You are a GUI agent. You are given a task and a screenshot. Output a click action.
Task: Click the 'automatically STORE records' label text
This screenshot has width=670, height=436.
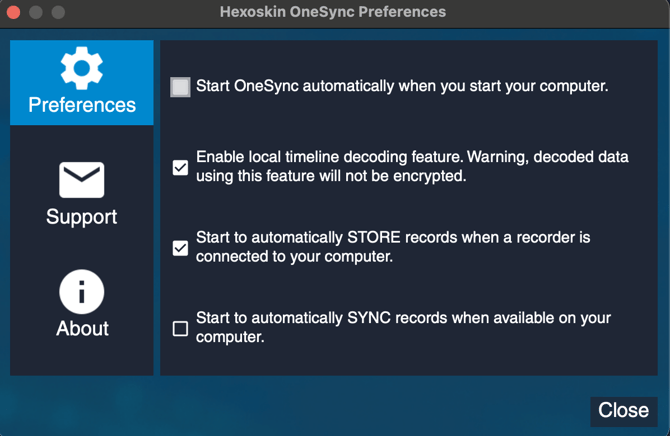coord(393,247)
